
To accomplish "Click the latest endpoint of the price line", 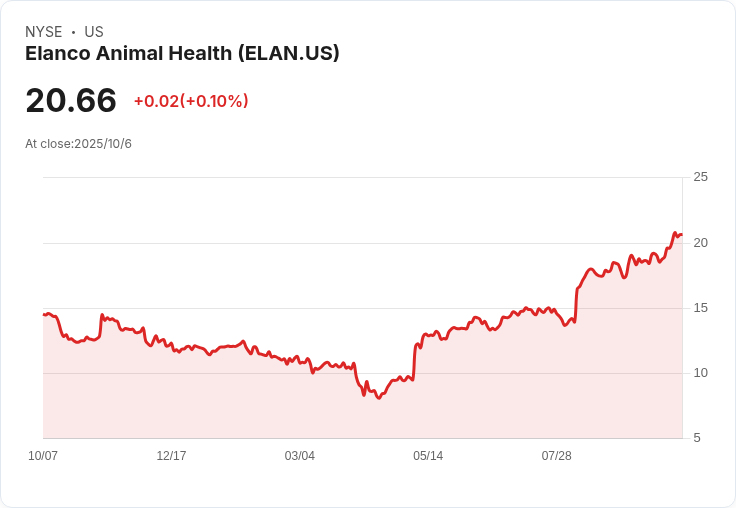I will [x=682, y=235].
